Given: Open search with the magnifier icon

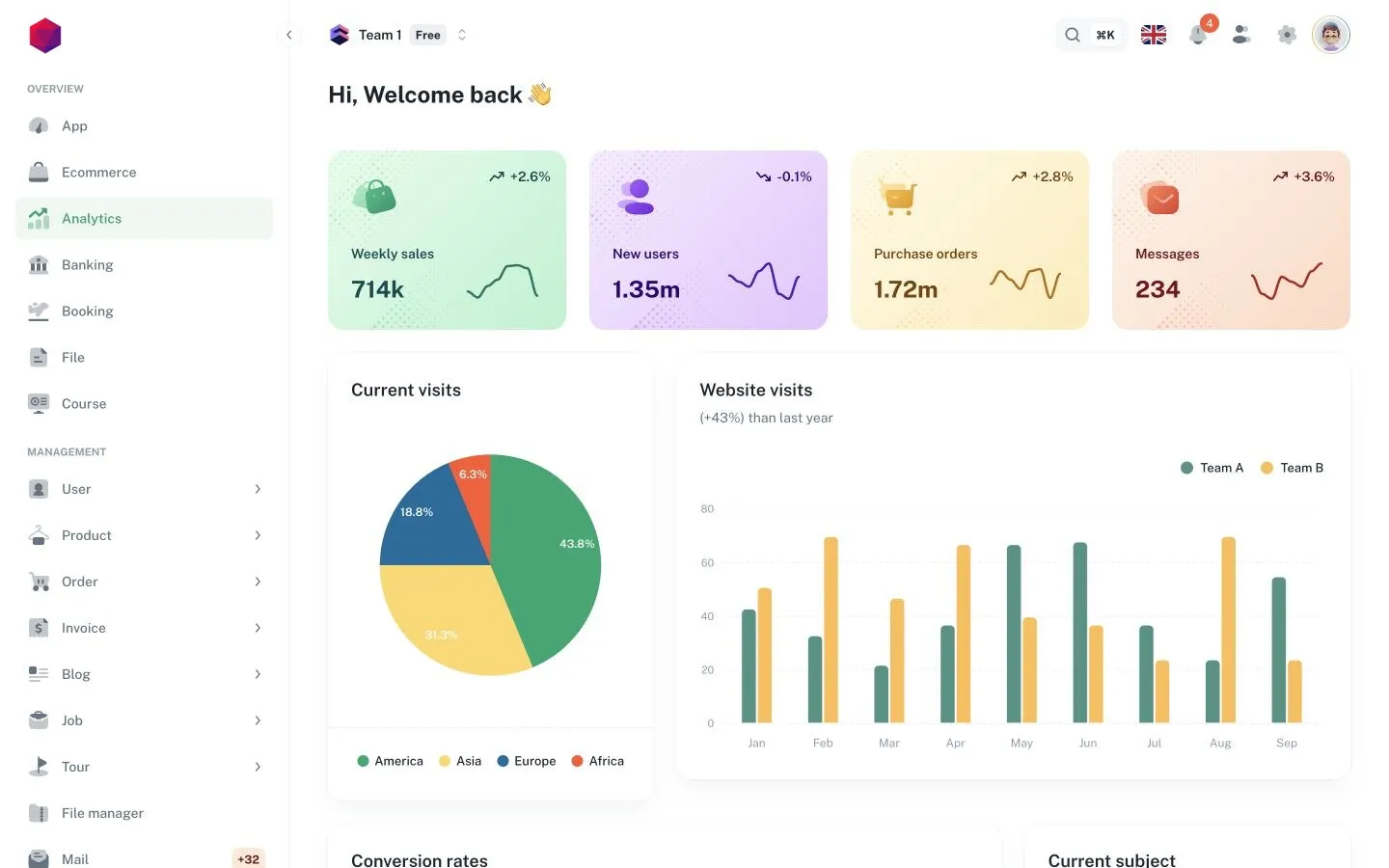Looking at the screenshot, I should [1072, 35].
